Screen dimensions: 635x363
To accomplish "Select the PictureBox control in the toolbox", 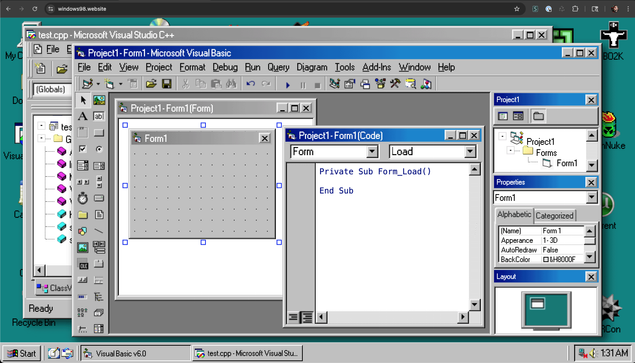I will coord(99,100).
